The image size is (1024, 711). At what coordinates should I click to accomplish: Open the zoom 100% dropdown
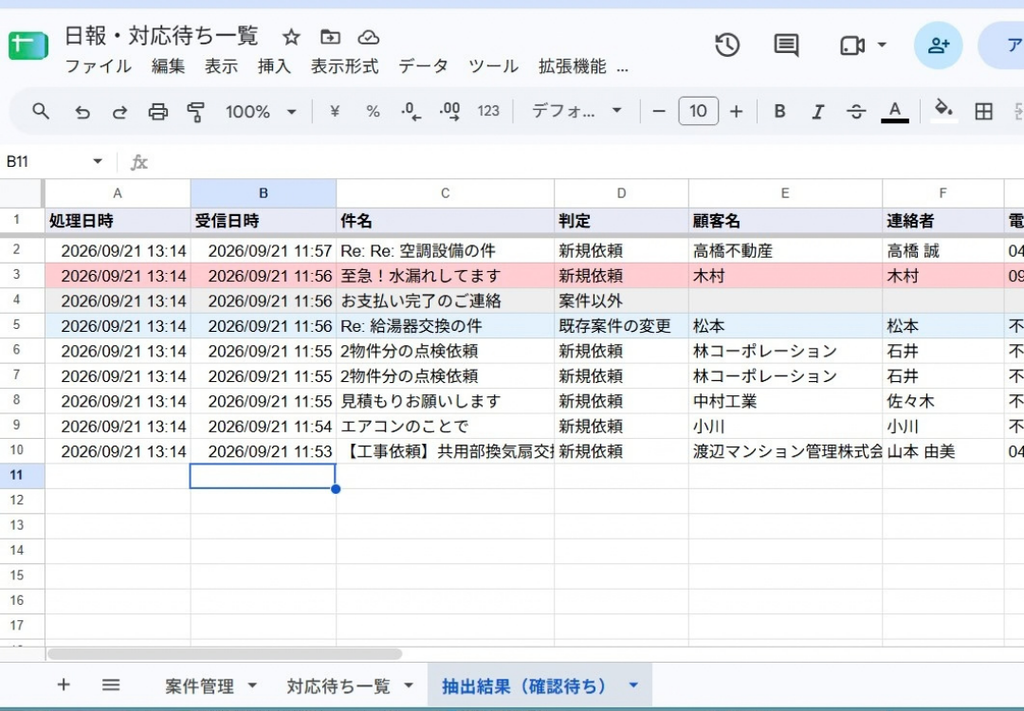tap(261, 112)
